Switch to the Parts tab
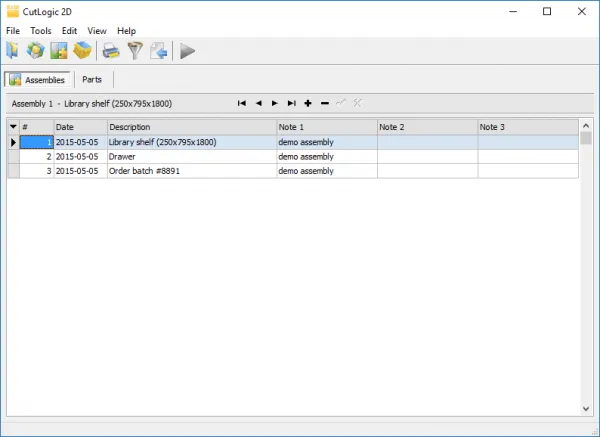The width and height of the screenshot is (600, 437). [x=92, y=79]
